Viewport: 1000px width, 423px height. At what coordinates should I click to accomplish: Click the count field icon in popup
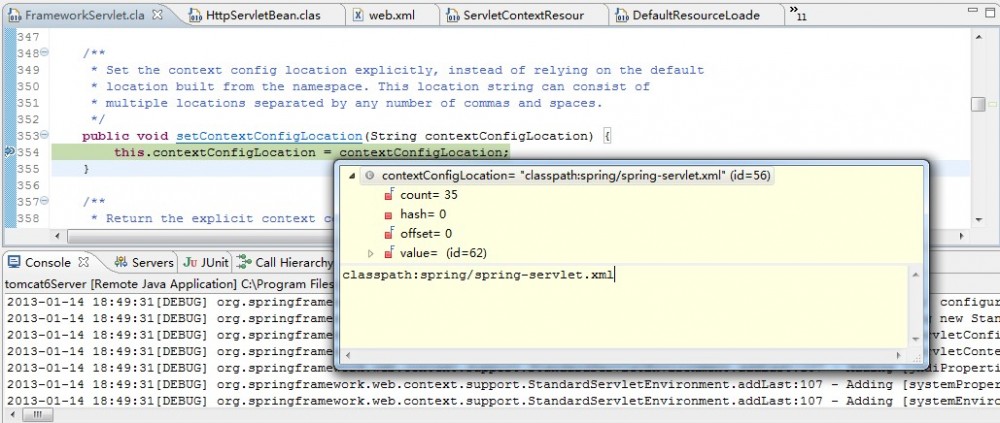tap(388, 195)
